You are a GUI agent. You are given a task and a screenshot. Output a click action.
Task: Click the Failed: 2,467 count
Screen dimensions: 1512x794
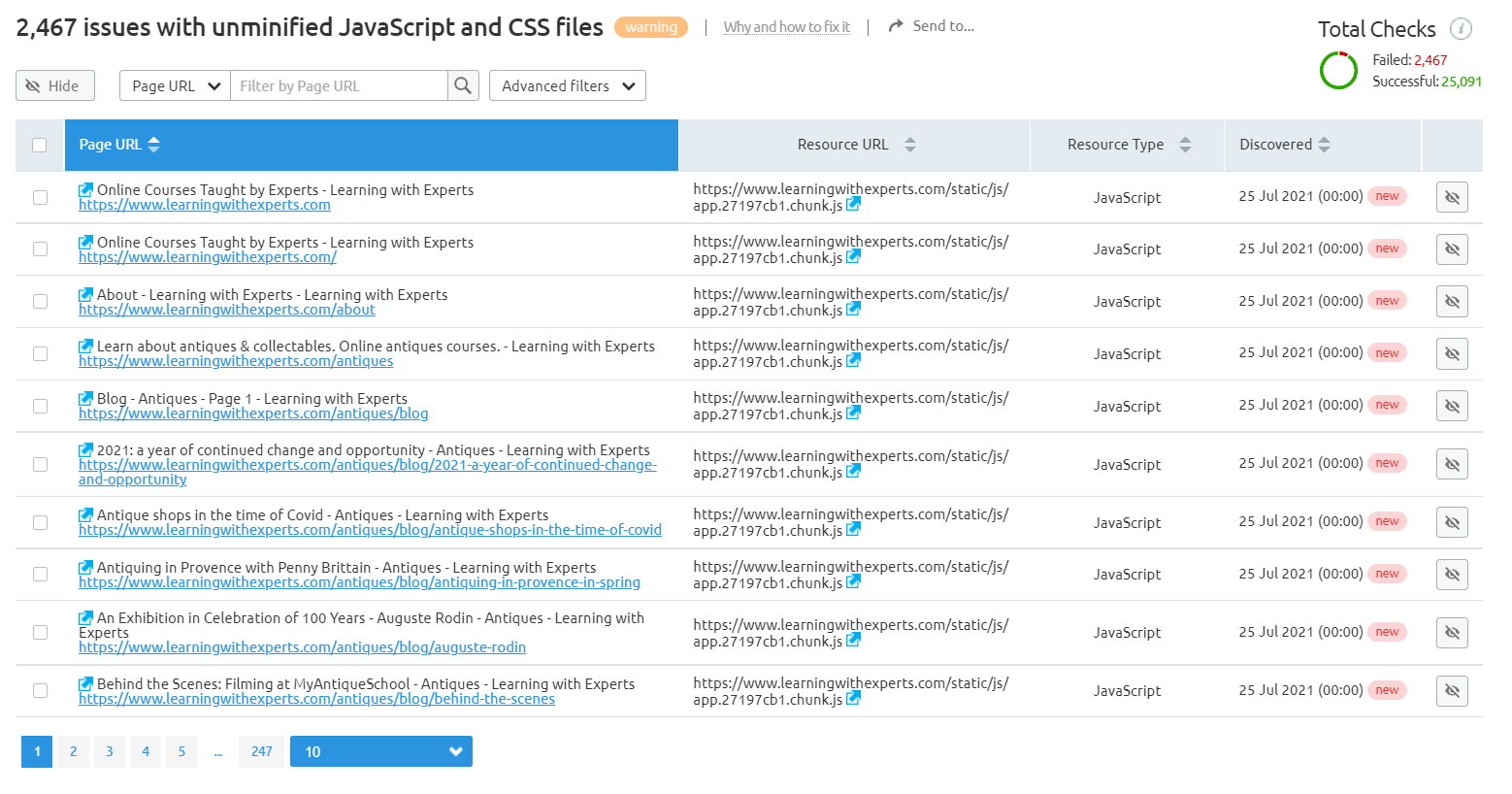pyautogui.click(x=1410, y=60)
